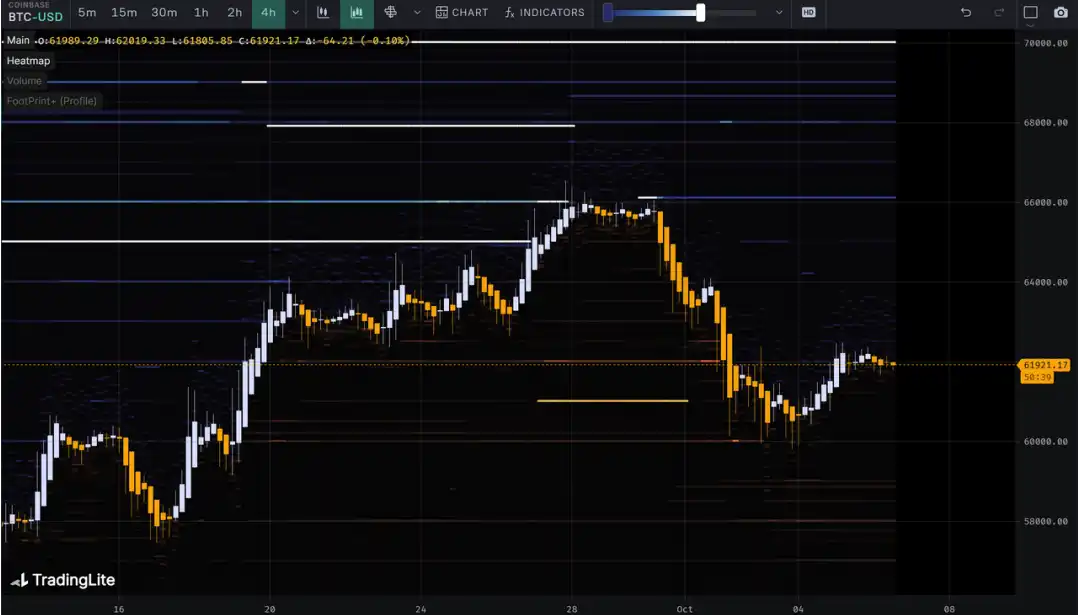Switch to the 1h timeframe
Image resolution: width=1078 pixels, height=615 pixels.
pyautogui.click(x=201, y=13)
